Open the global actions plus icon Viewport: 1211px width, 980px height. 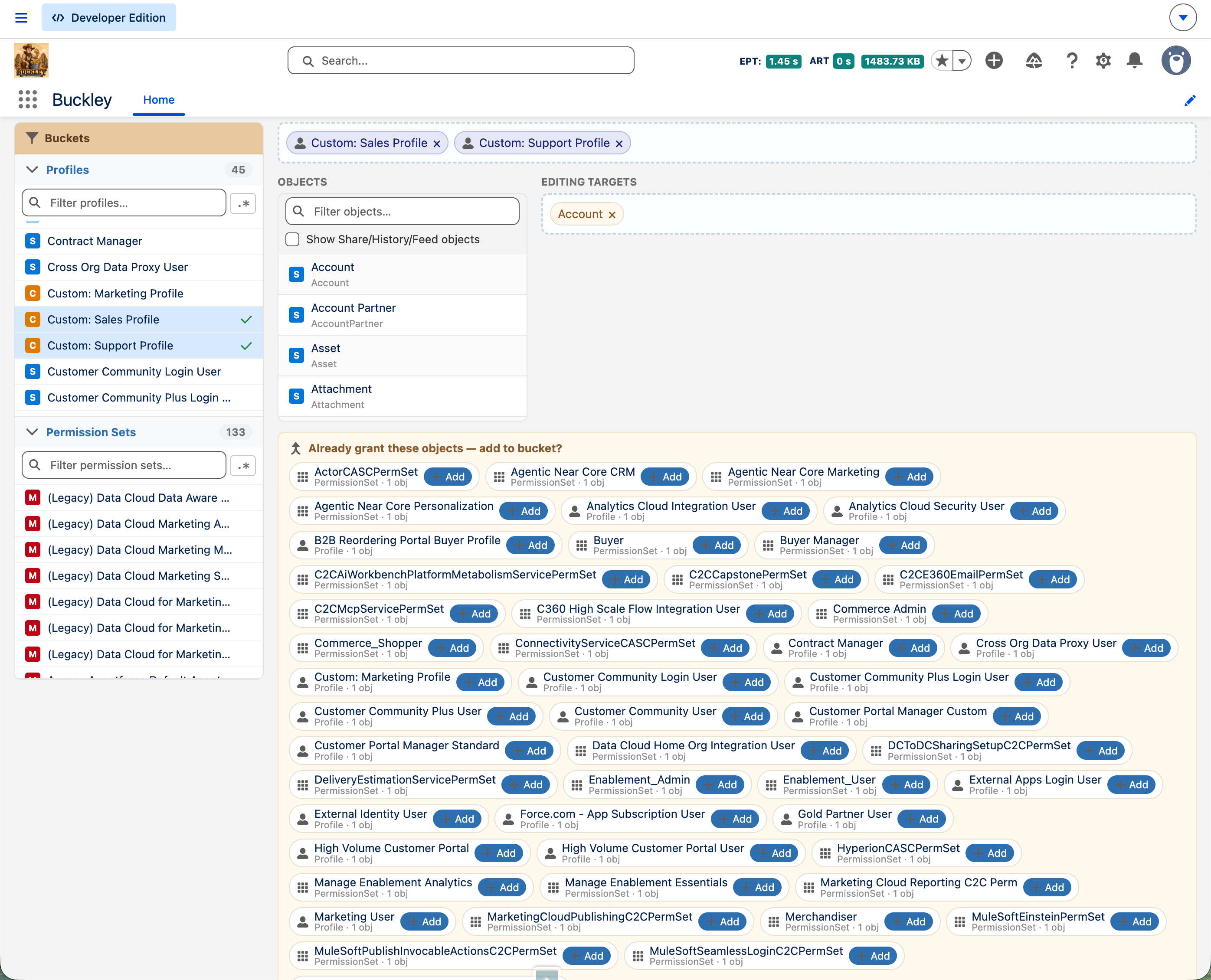[994, 60]
